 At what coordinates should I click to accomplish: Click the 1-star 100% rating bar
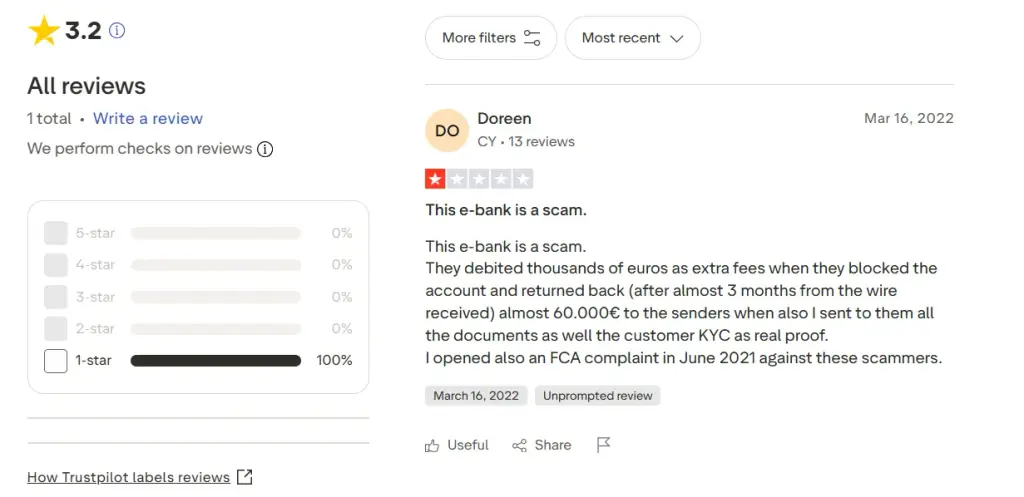tap(216, 361)
